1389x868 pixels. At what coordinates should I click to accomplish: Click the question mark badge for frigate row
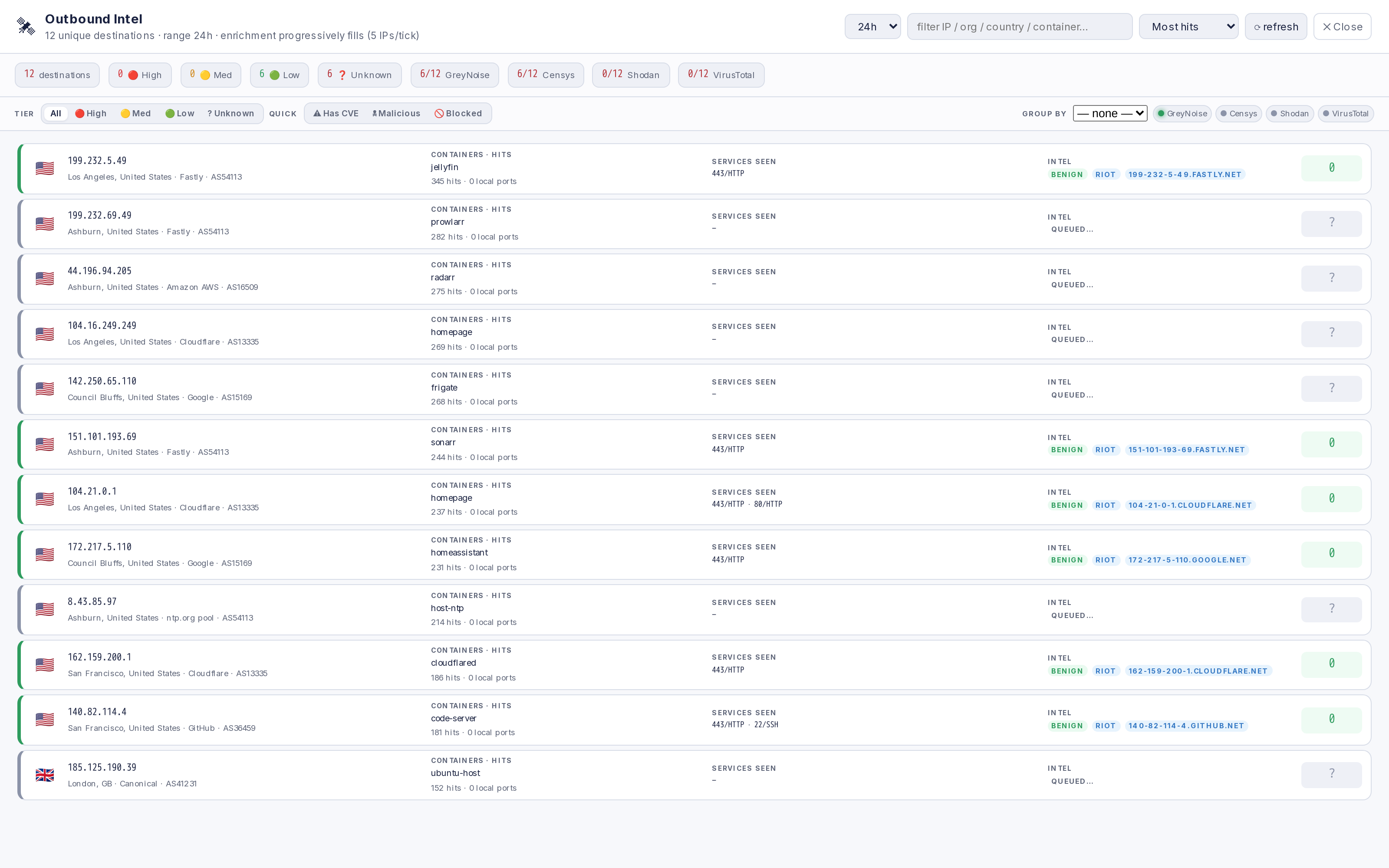(x=1331, y=389)
